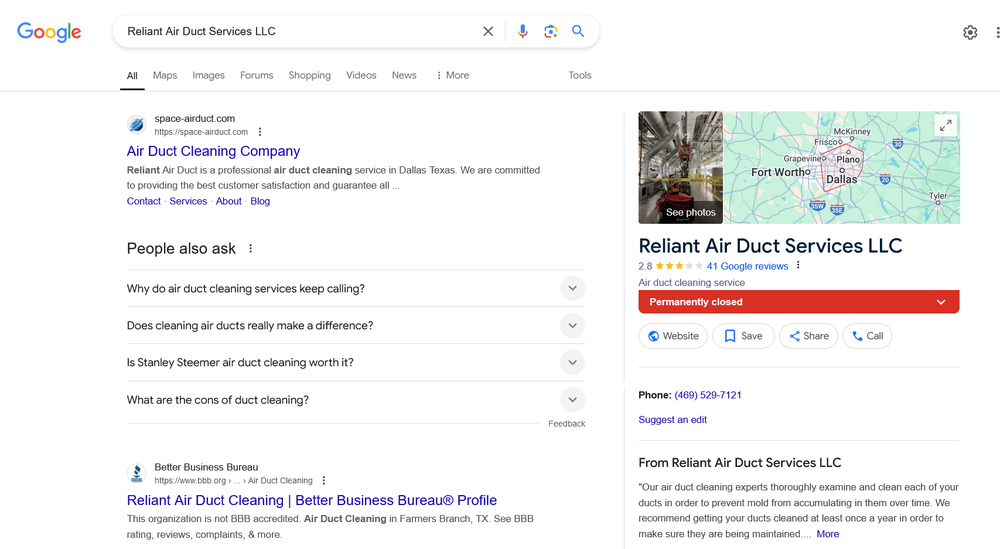
Task: Expand the map with the fullscreen icon
Action: (x=944, y=126)
